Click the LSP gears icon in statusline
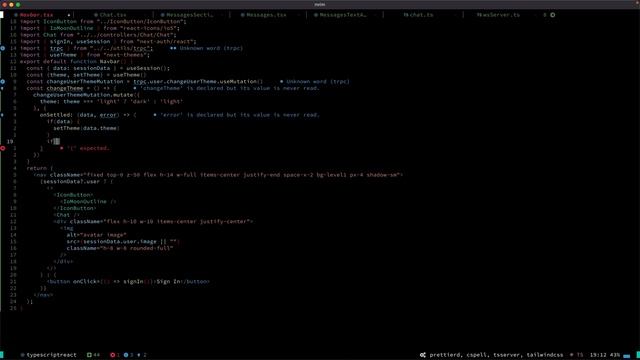The image size is (640, 360). (423, 355)
